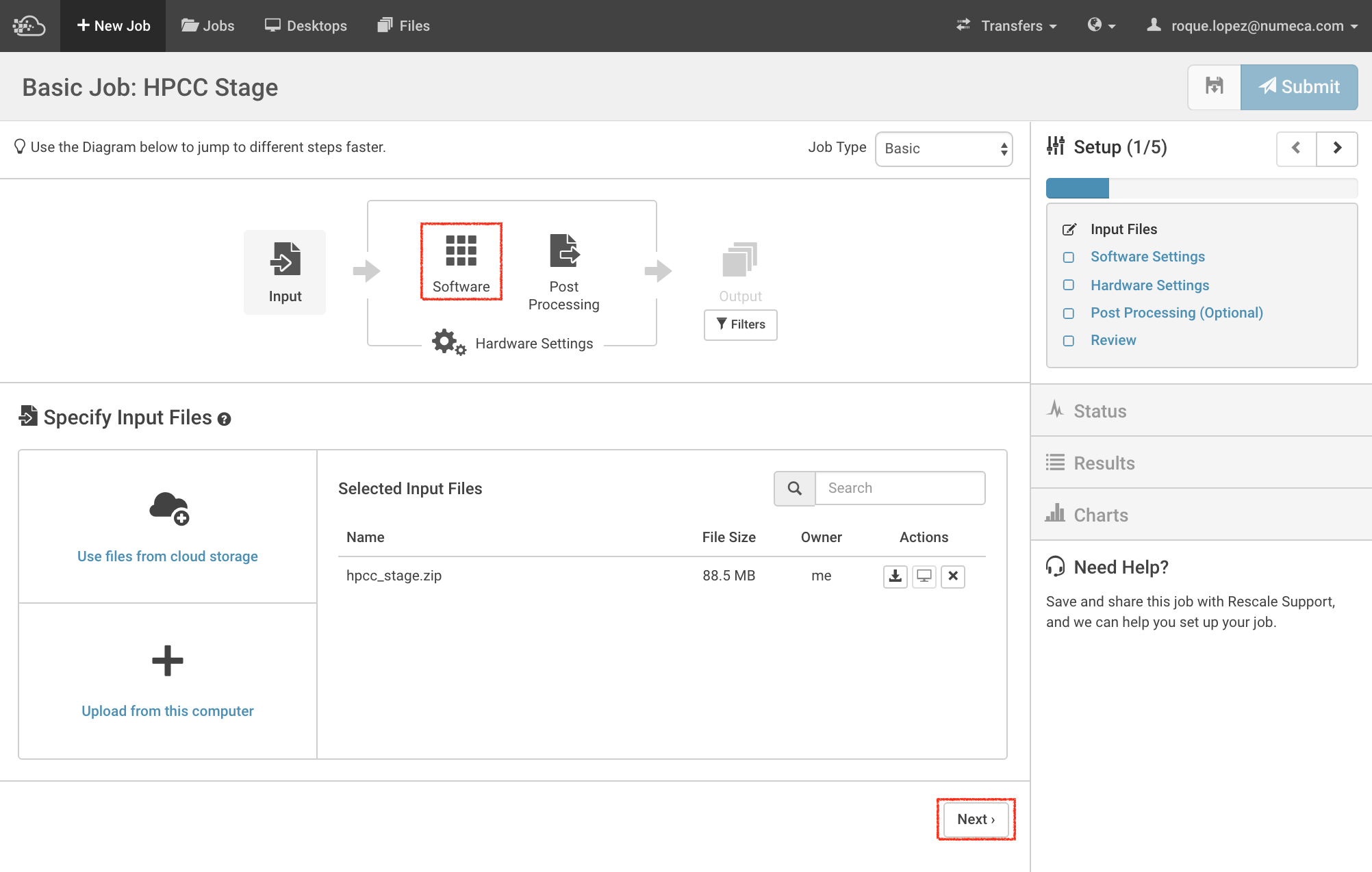Image resolution: width=1372 pixels, height=872 pixels.
Task: Open the Rescale cloud logo home
Action: pyautogui.click(x=29, y=26)
